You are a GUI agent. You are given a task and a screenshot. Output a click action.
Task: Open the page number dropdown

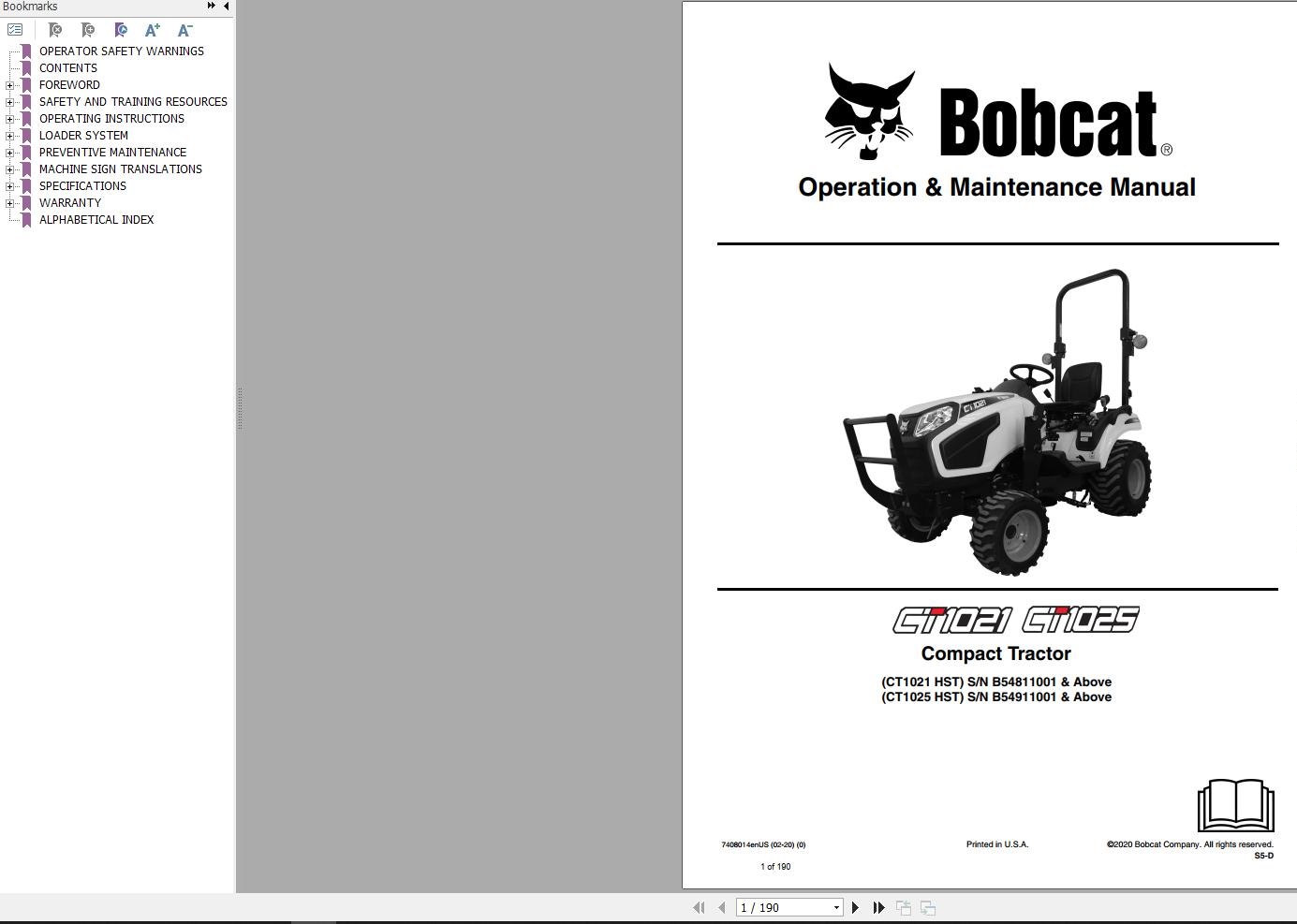836,907
